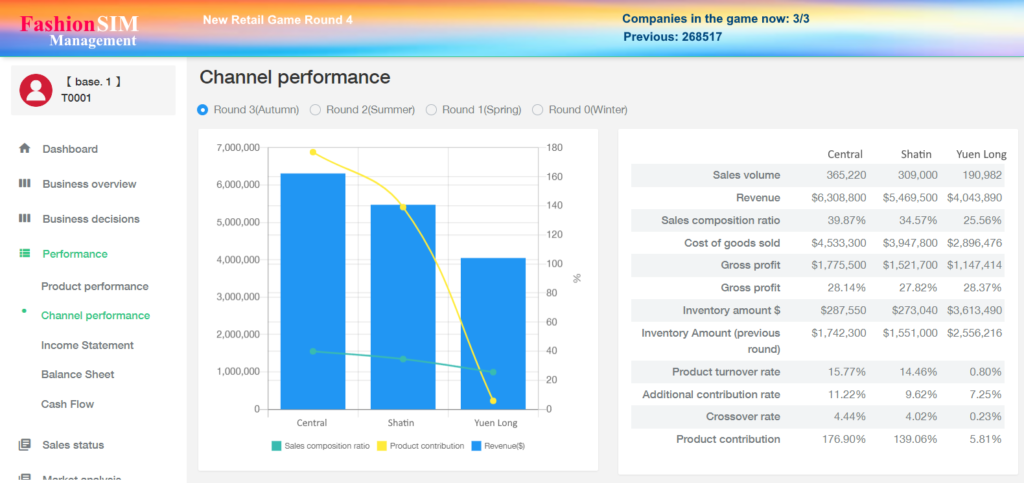The width and height of the screenshot is (1024, 483).
Task: Click the FashionSIM Management logo
Action: coord(79,31)
